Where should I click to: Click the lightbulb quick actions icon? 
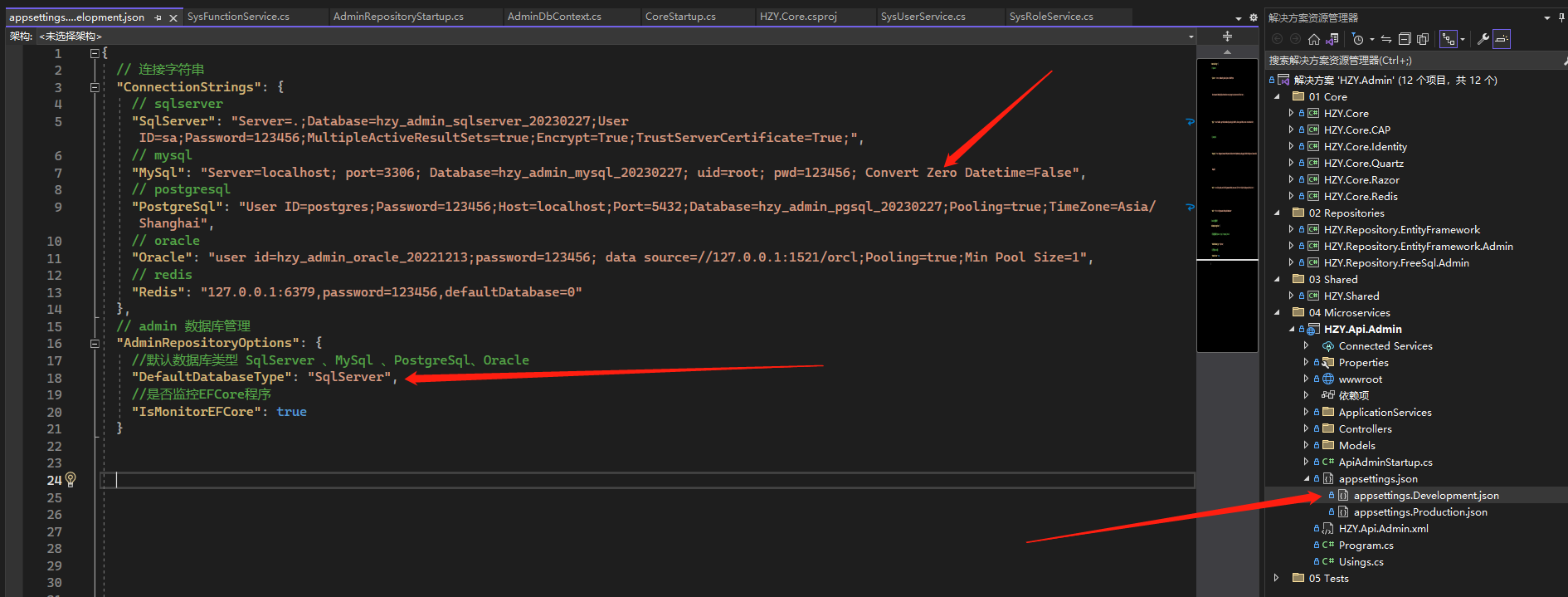(x=71, y=480)
